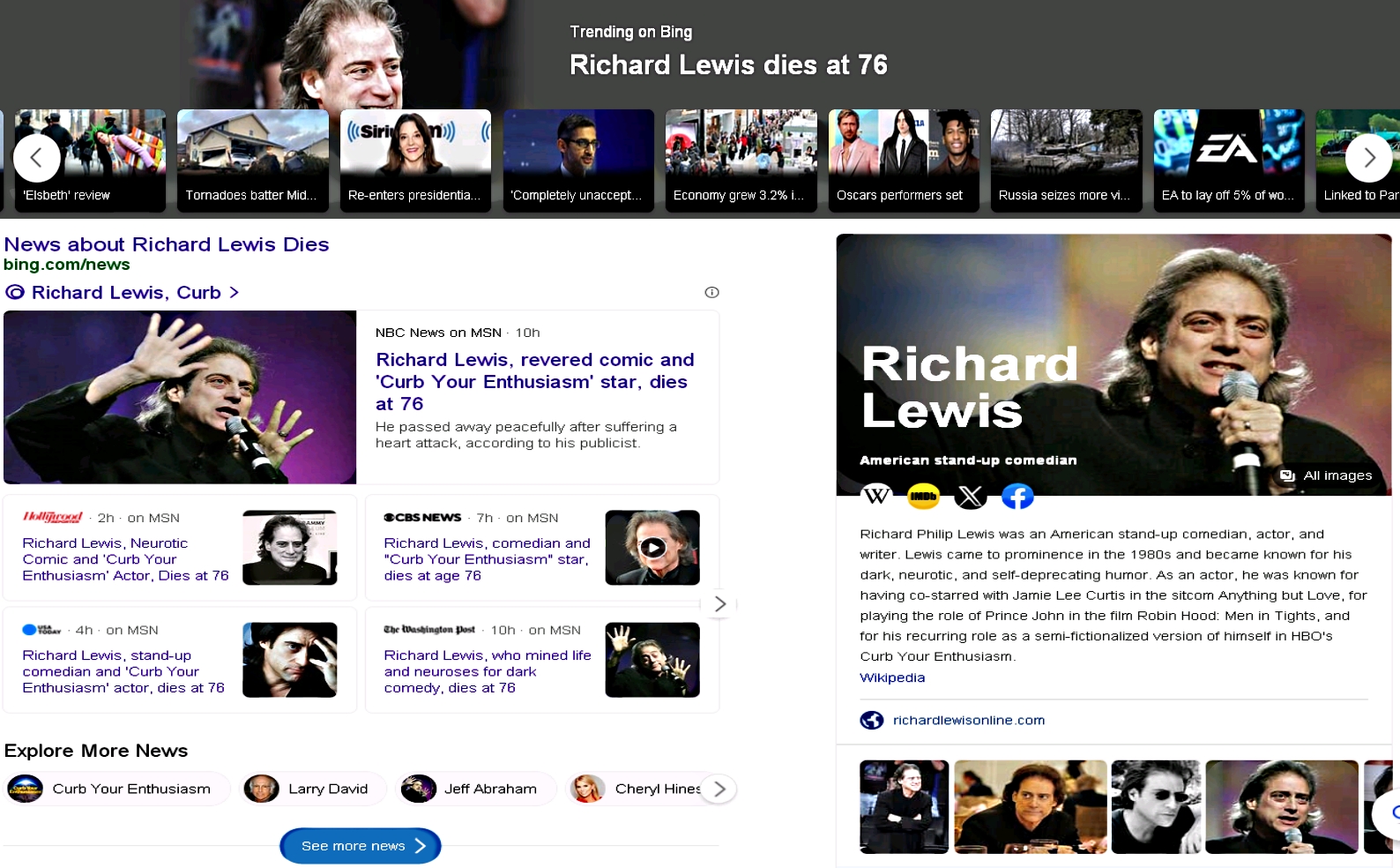The width and height of the screenshot is (1400, 868).
Task: Open Re-enters presidential trending card
Action: coord(415,161)
